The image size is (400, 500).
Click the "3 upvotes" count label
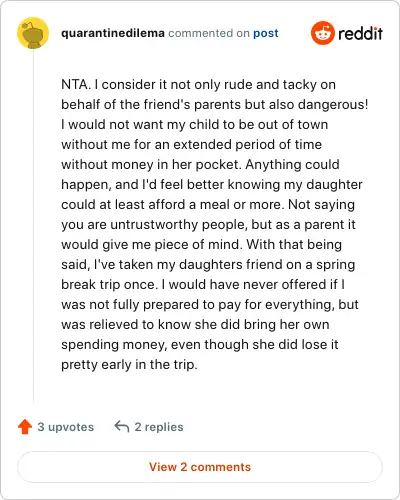[x=66, y=427]
